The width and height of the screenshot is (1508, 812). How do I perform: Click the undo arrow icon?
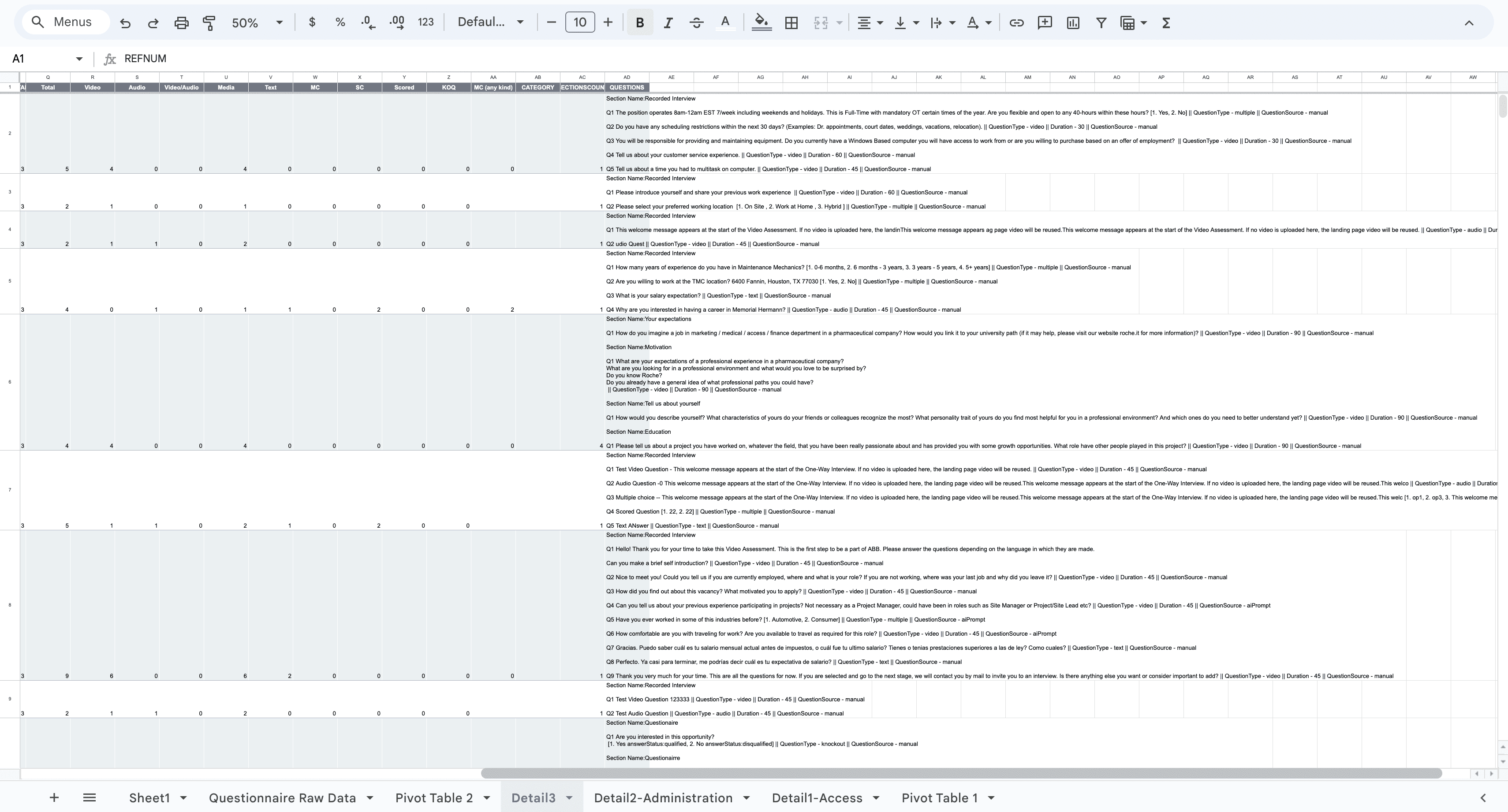click(x=125, y=23)
